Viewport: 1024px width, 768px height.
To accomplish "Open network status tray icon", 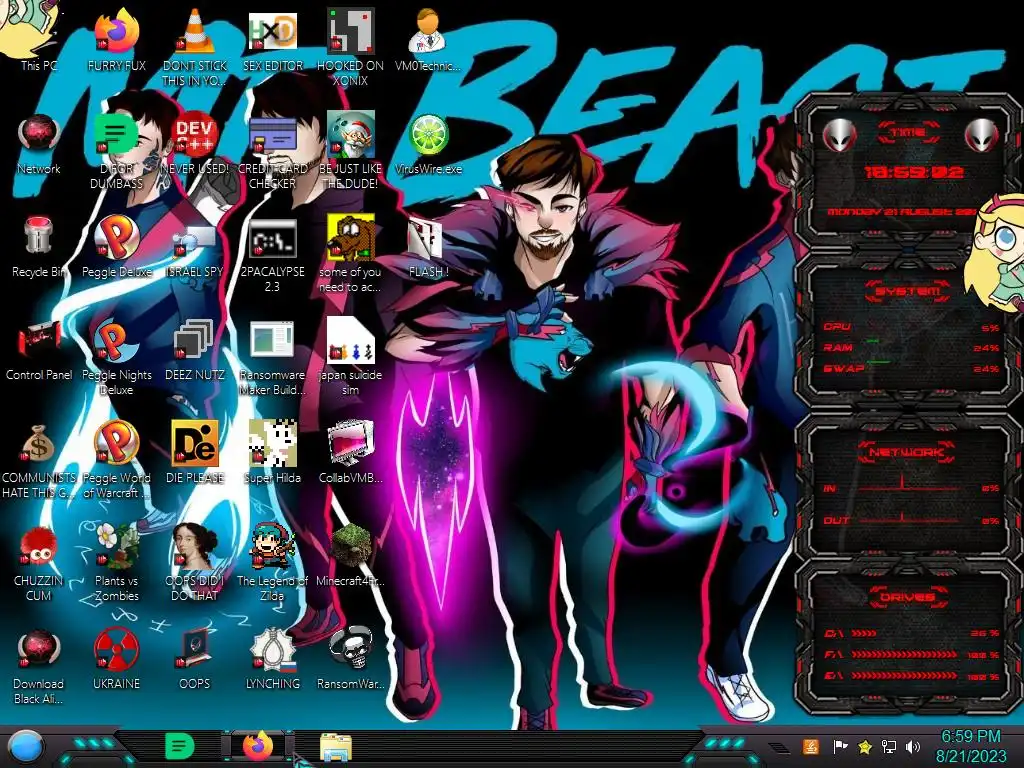I will pyautogui.click(x=888, y=746).
